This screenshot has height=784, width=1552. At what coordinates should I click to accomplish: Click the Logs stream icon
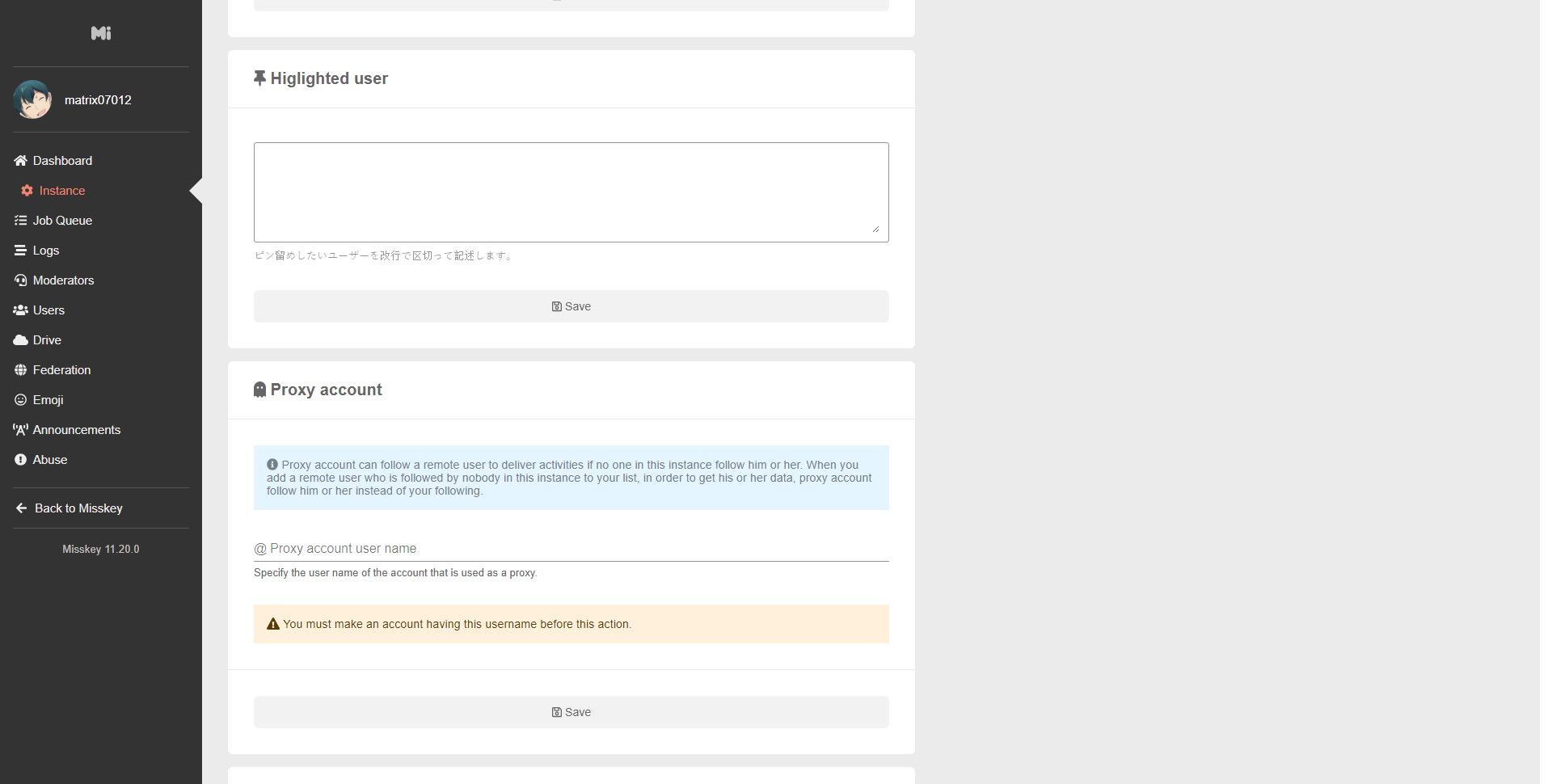pos(21,251)
